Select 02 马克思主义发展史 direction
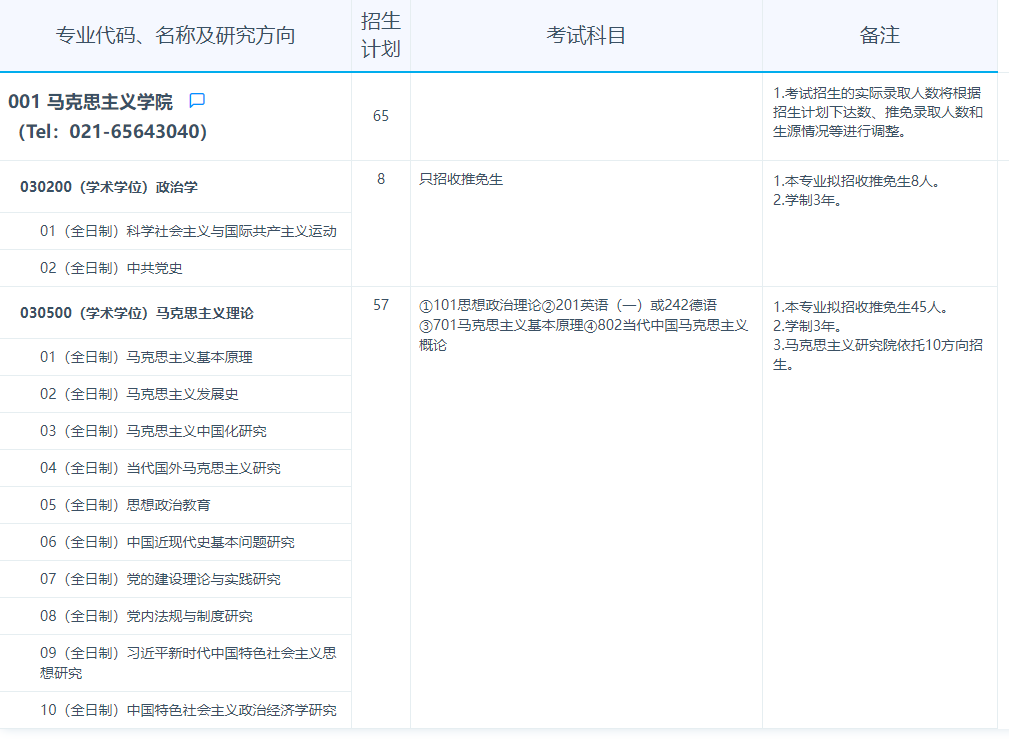This screenshot has height=739, width=1009. (x=139, y=394)
